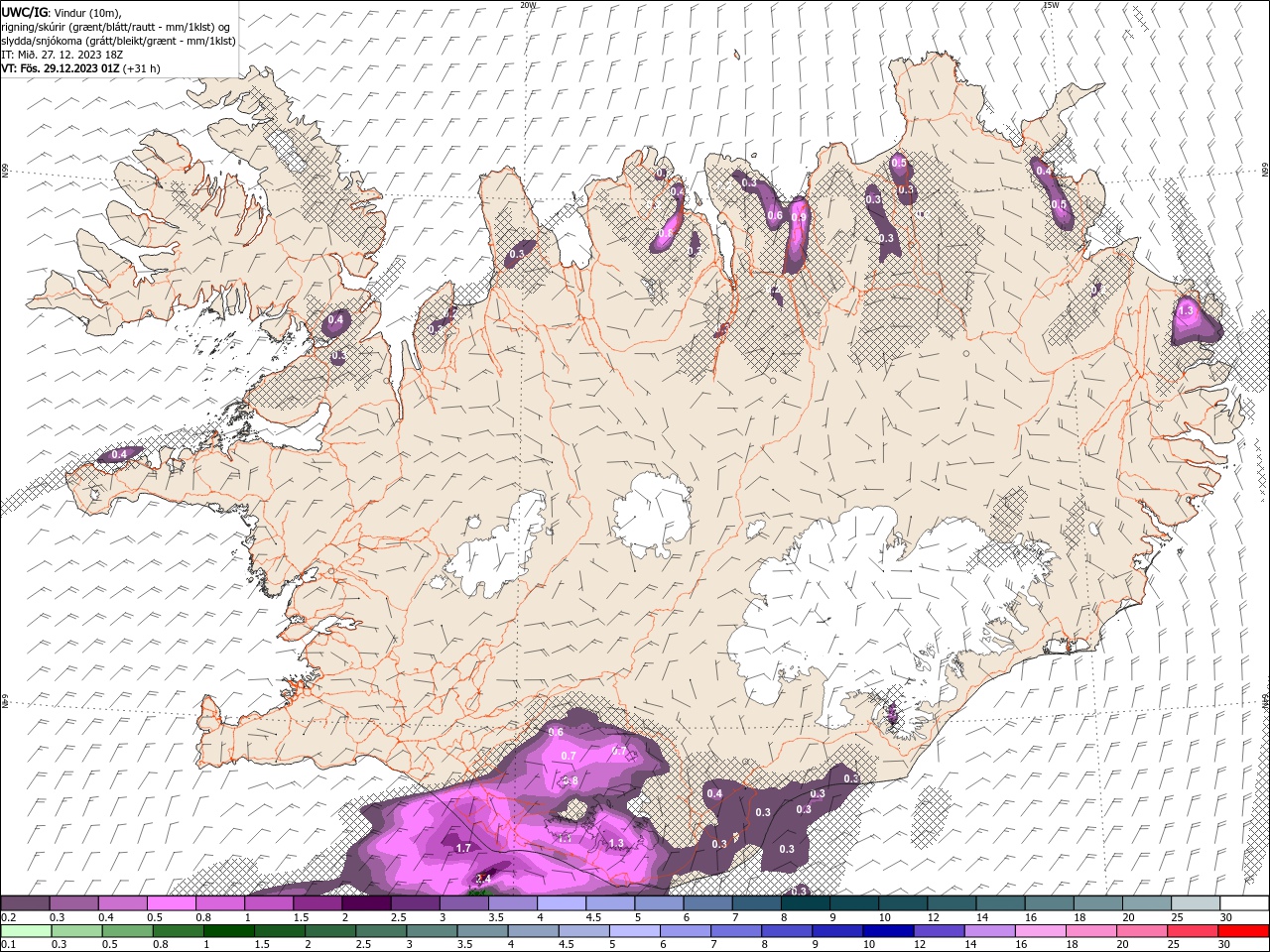Viewport: 1270px width, 952px height.
Task: Pick the pure red 30 swatch in lower legend
Action: coord(1243,931)
